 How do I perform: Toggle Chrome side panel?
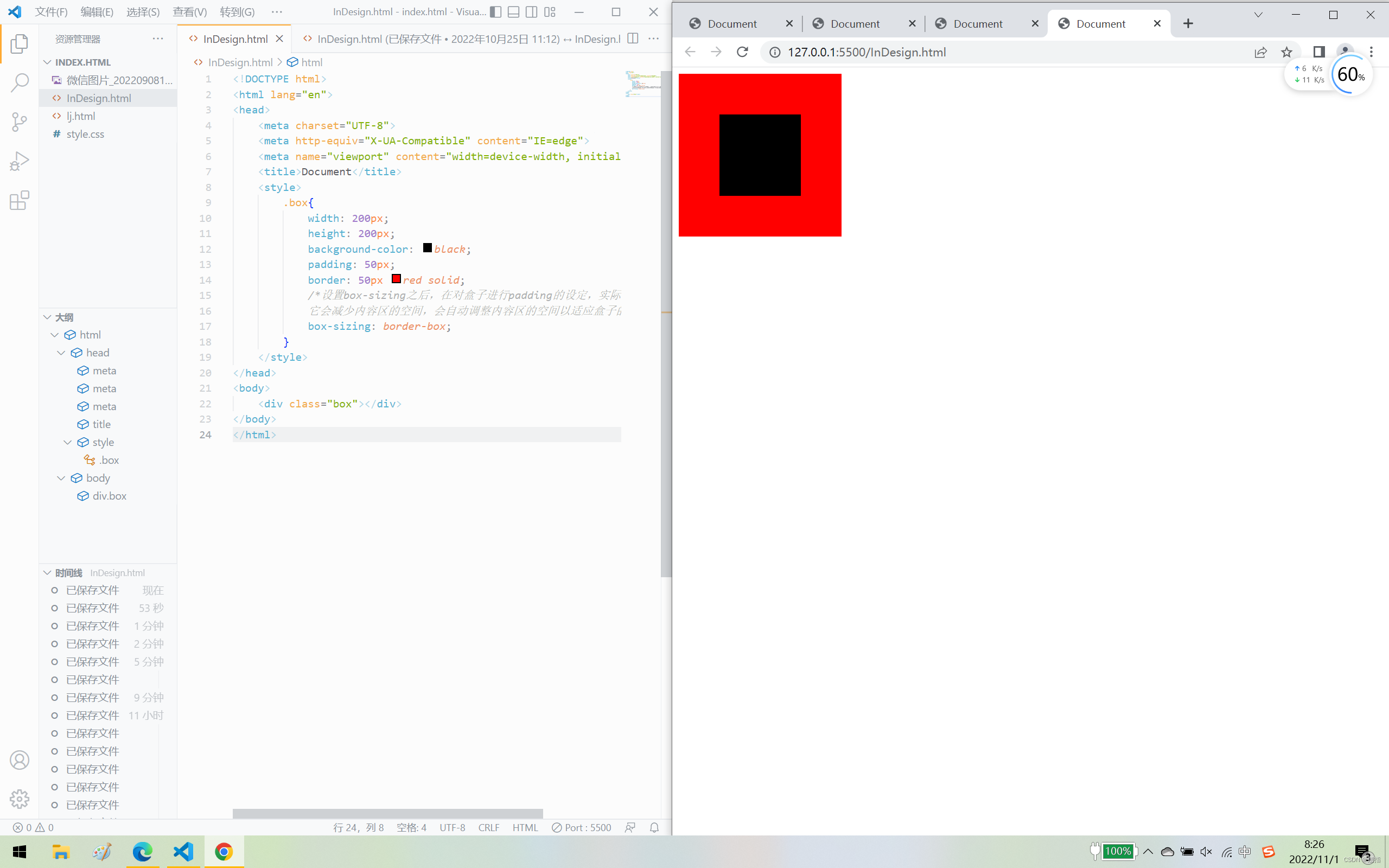pyautogui.click(x=1318, y=52)
